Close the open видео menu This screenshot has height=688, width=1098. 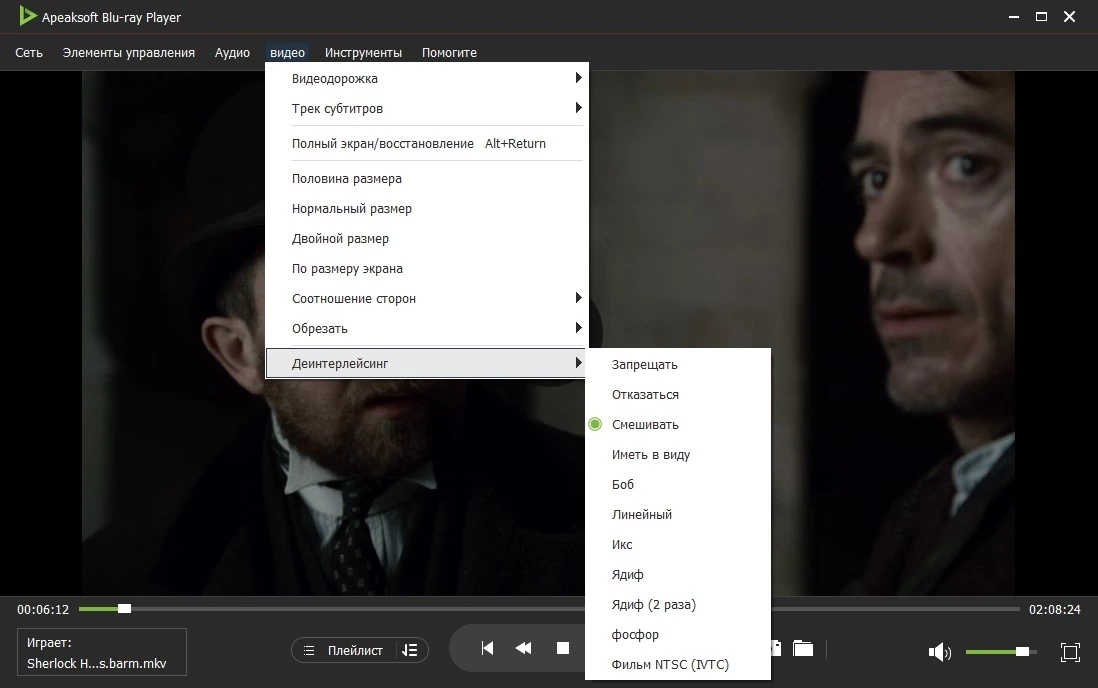tap(287, 53)
